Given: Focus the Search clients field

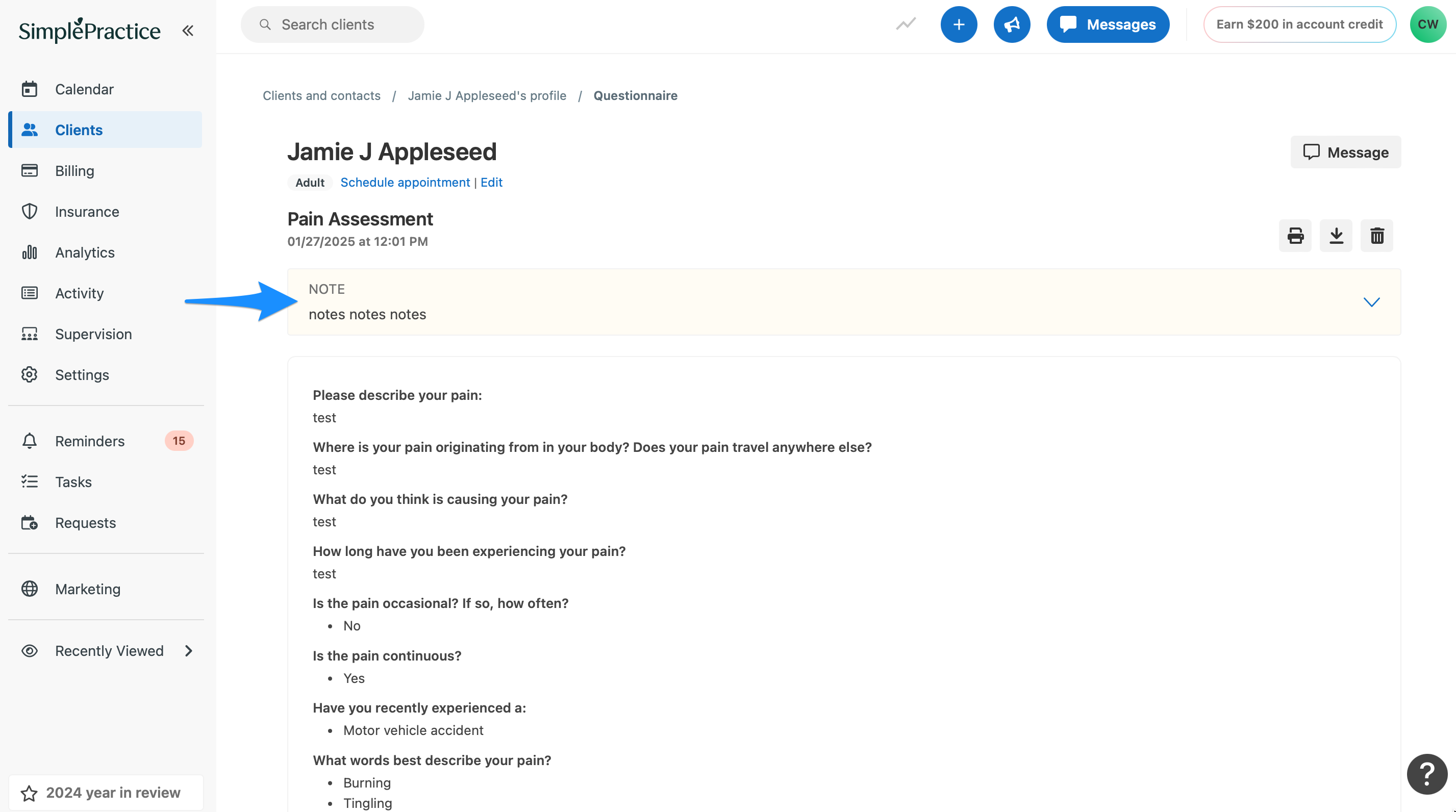Looking at the screenshot, I should point(332,24).
